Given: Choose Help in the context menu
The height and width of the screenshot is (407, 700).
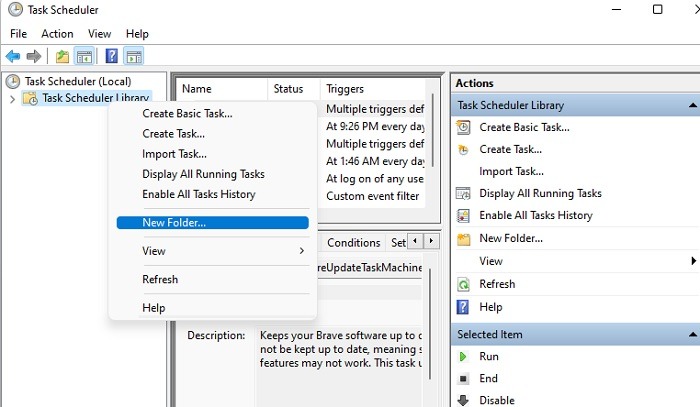Looking at the screenshot, I should 213,307.
